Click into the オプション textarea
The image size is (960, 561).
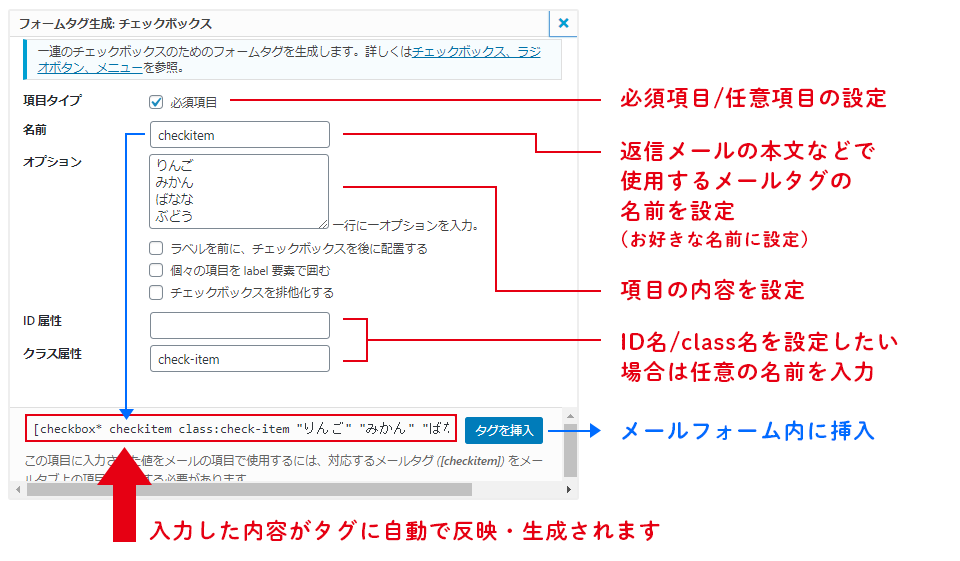tap(238, 190)
